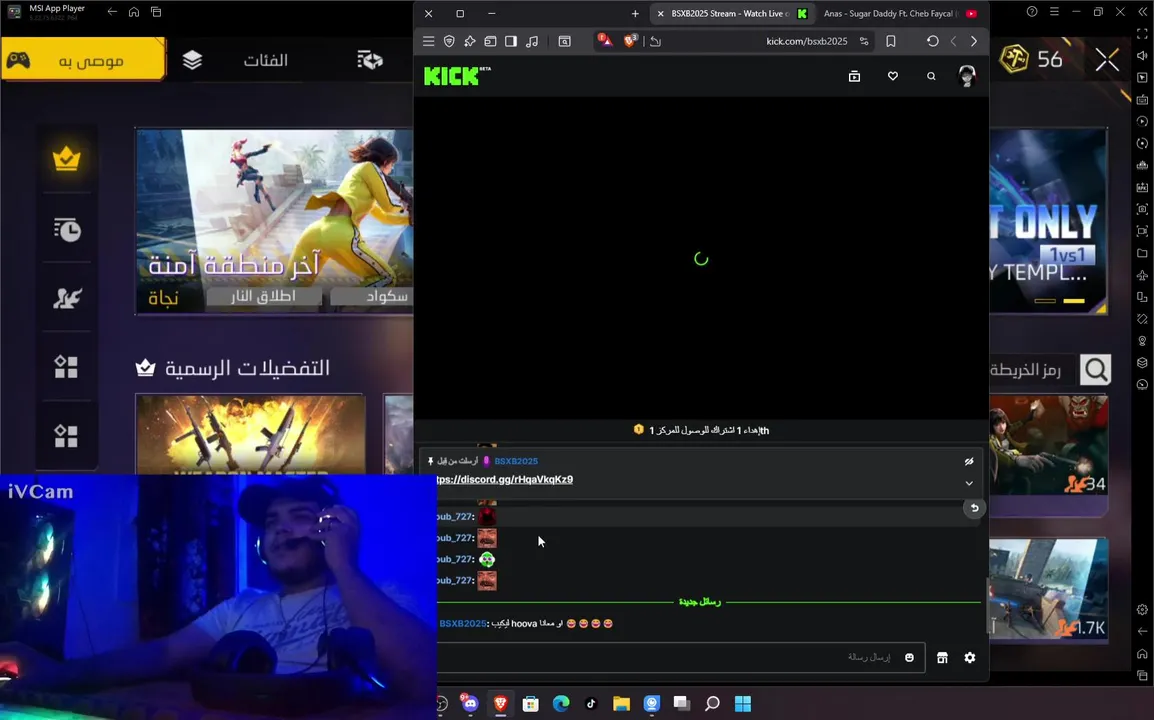1154x720 pixels.
Task: Open the Brave Leo AI sparkle icon
Action: [470, 41]
